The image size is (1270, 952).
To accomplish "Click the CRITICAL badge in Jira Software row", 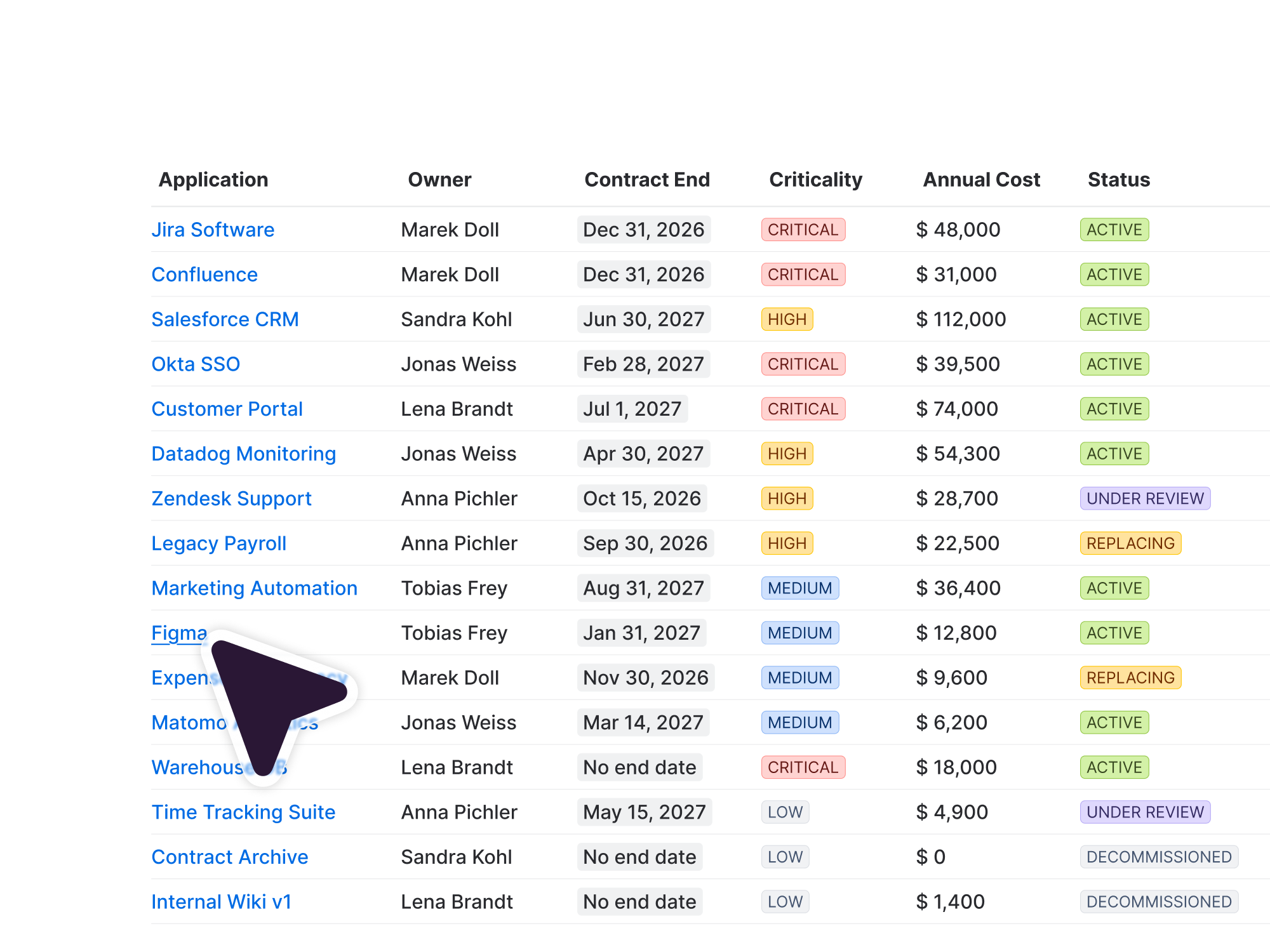I will coord(803,230).
